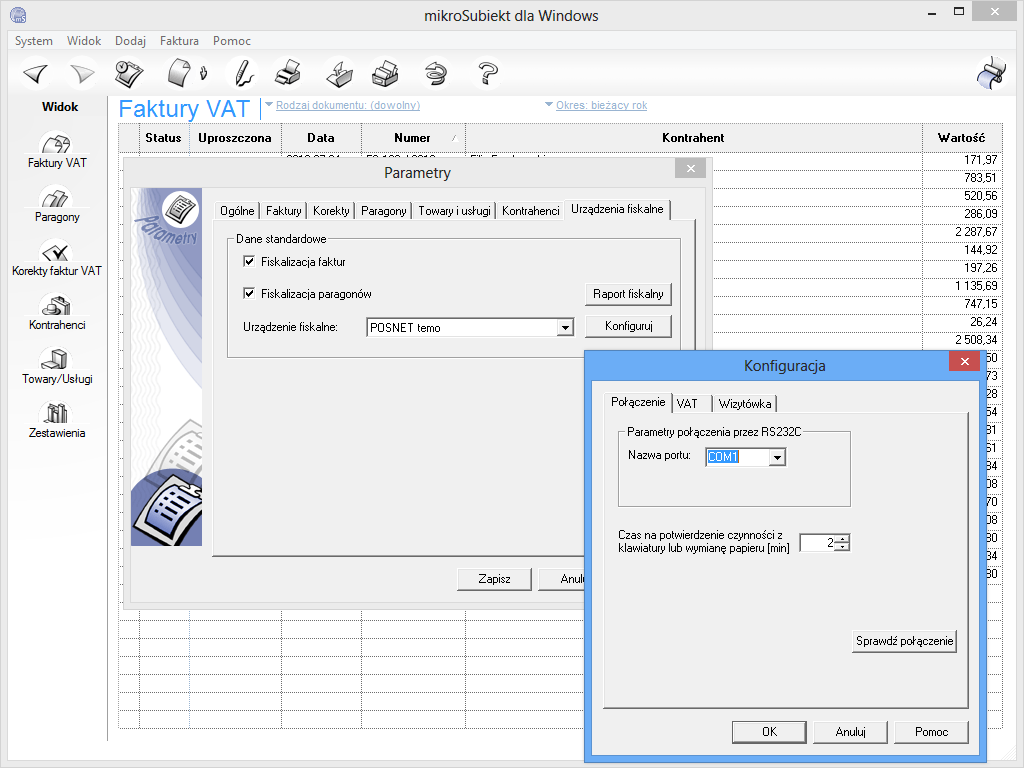Uncheck Fiskalizacja faktur checkbox

pyautogui.click(x=249, y=262)
